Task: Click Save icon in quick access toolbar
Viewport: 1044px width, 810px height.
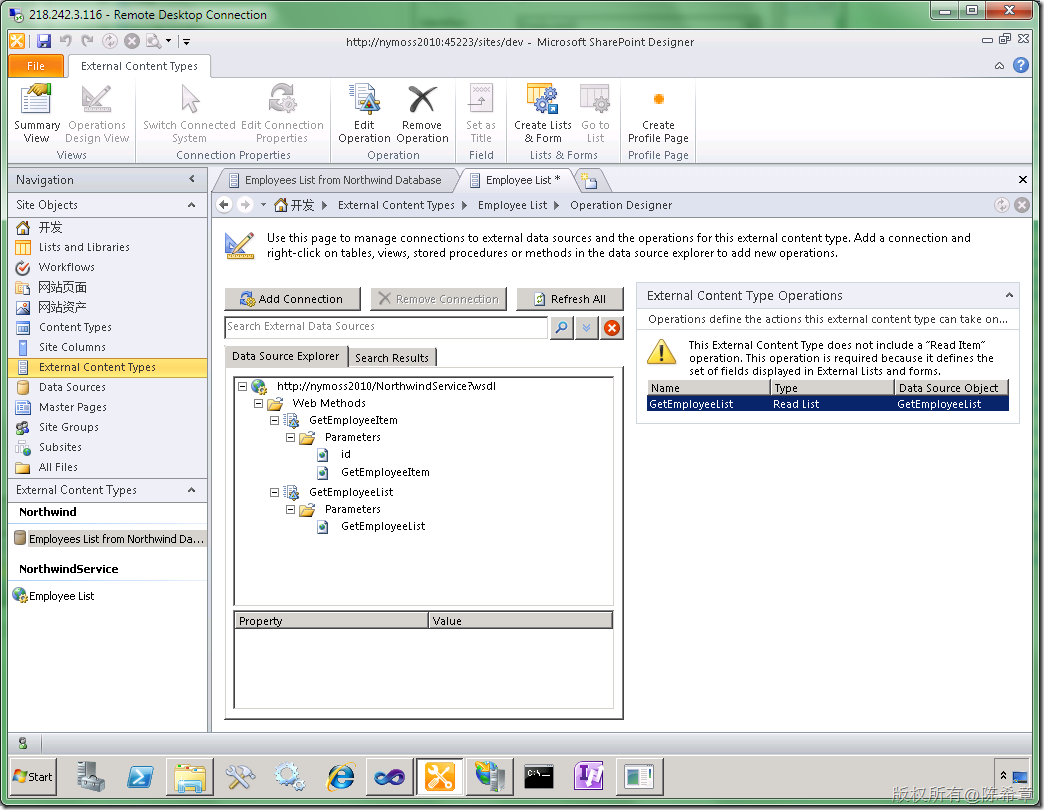Action: (x=44, y=41)
